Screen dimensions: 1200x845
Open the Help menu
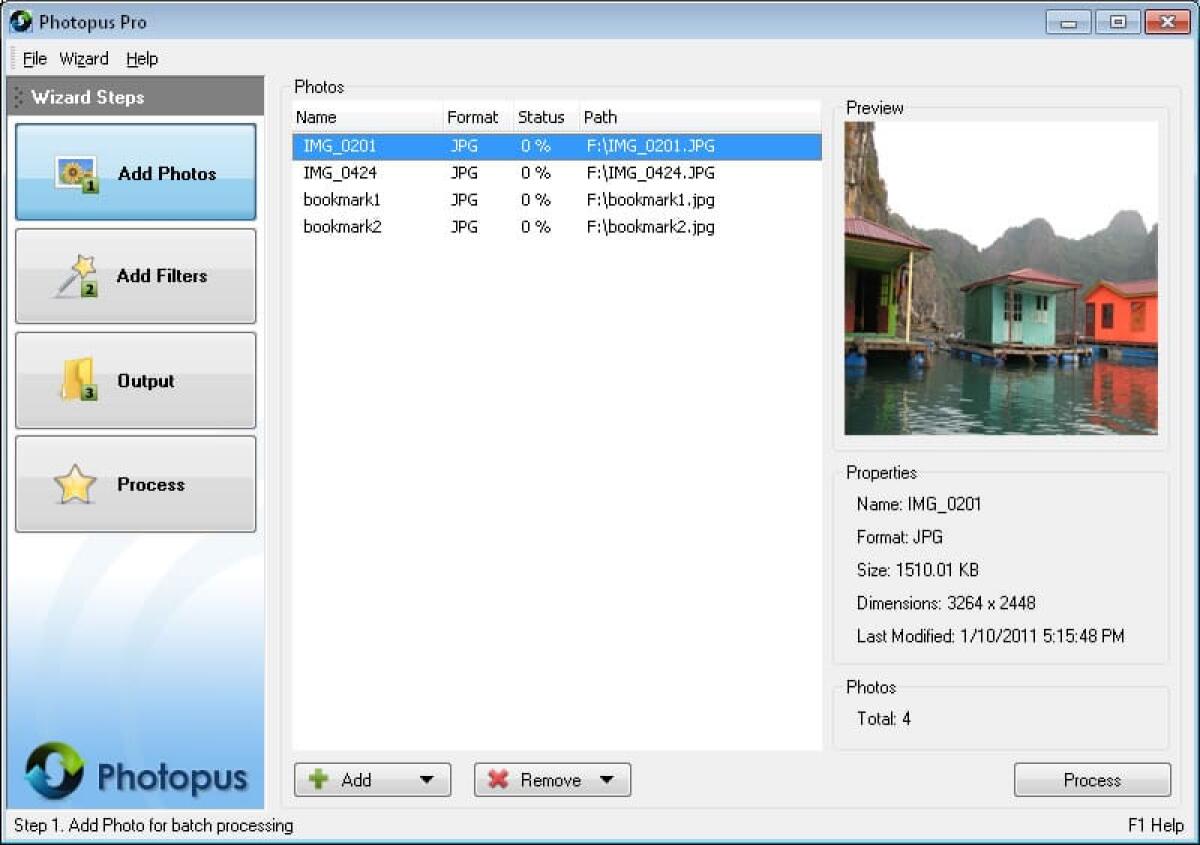coord(142,58)
